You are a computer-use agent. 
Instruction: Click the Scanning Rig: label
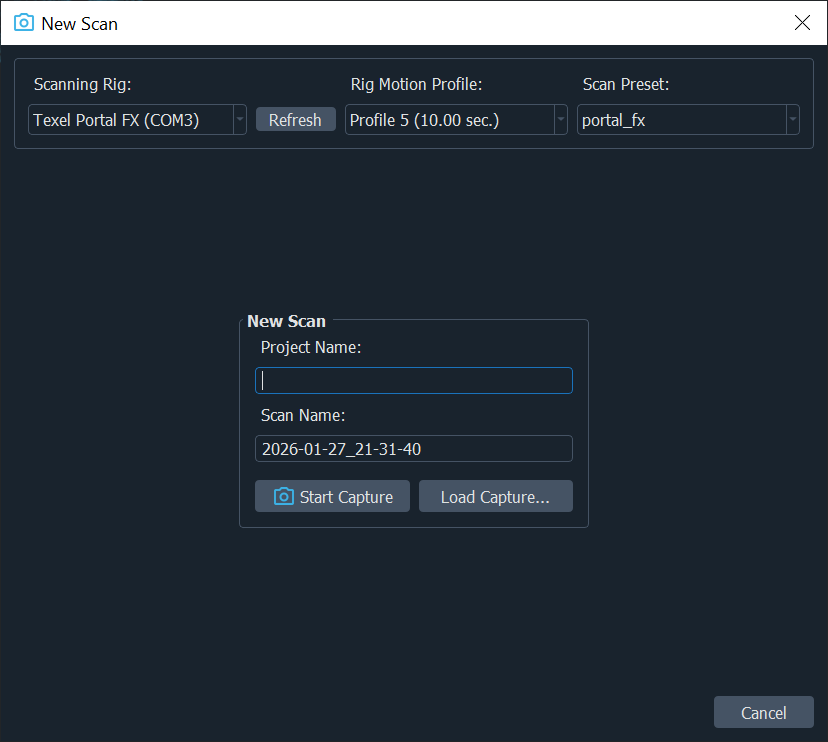click(83, 84)
